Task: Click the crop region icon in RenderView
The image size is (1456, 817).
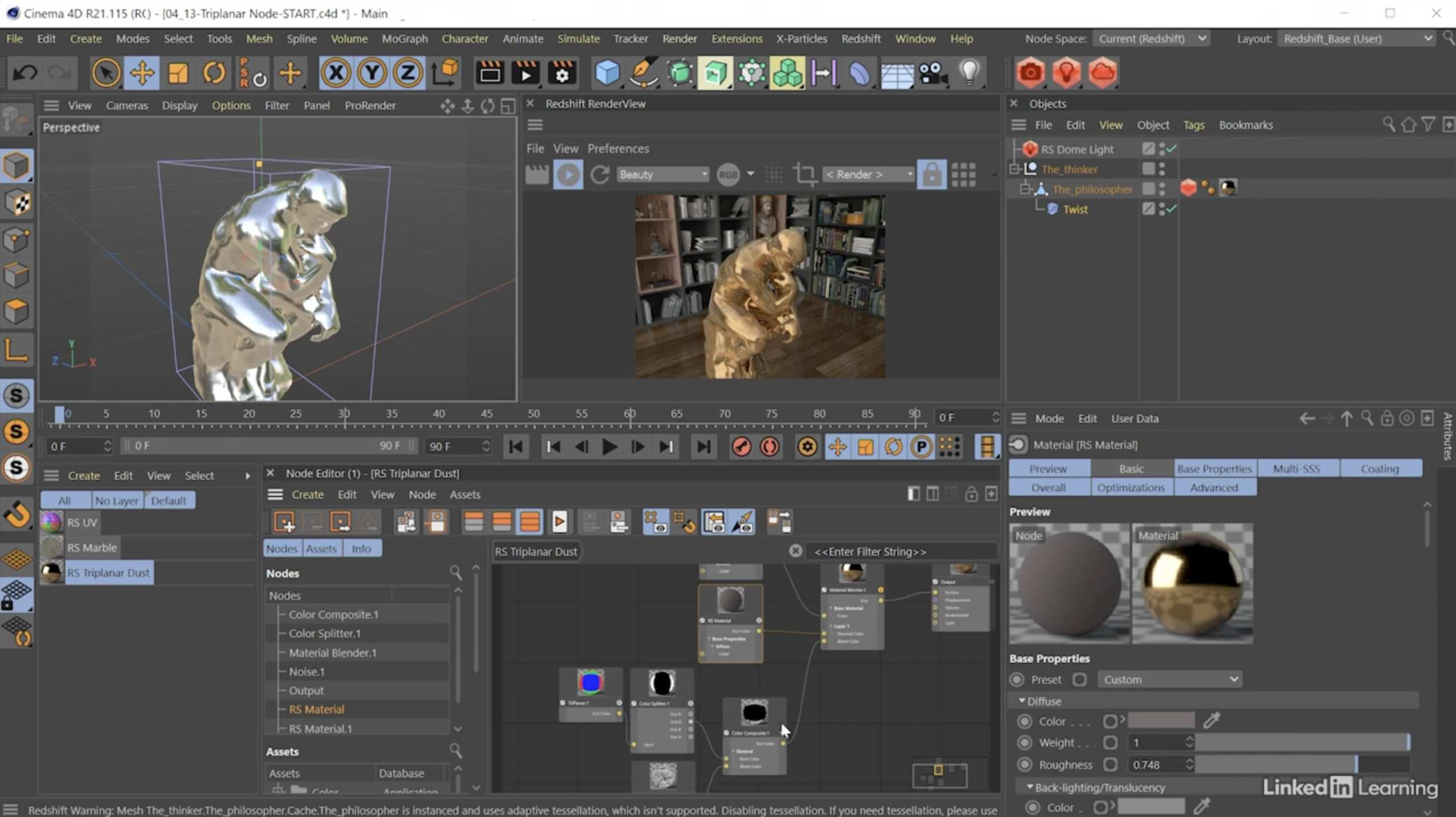Action: tap(805, 174)
